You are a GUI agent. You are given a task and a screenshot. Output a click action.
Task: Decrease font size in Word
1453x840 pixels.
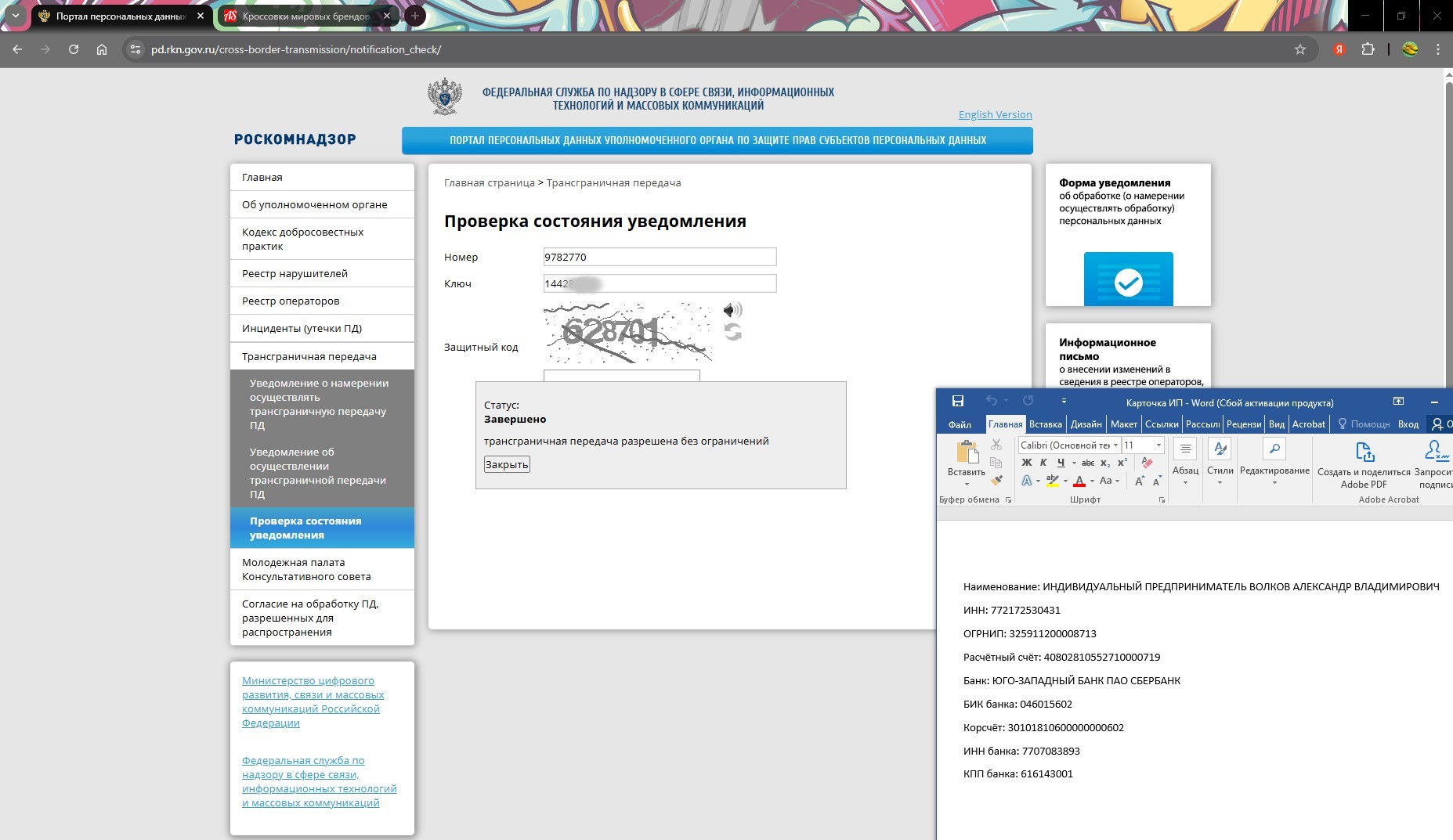1157,481
